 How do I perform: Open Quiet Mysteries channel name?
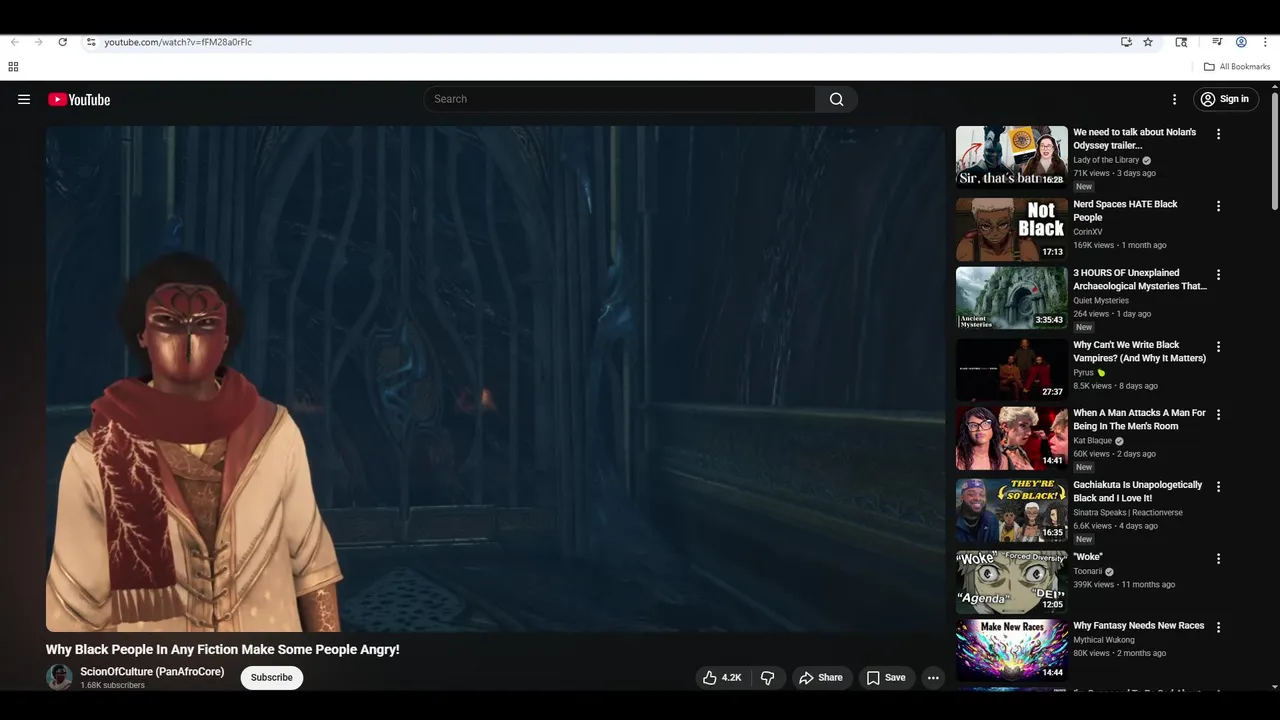(x=1101, y=300)
